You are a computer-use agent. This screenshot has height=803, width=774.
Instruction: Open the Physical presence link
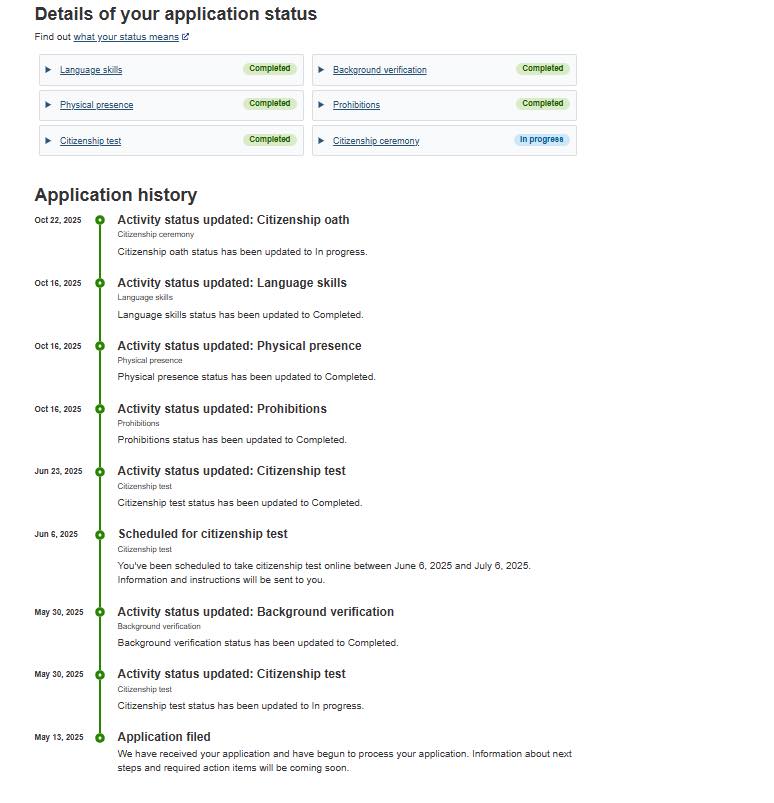click(96, 105)
